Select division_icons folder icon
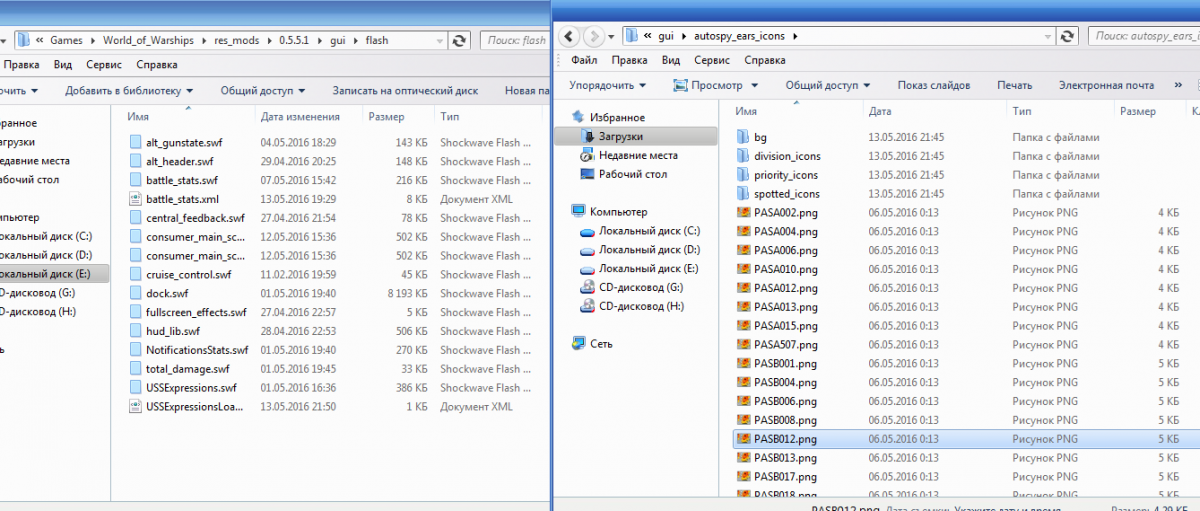This screenshot has height=511, width=1200. point(743,156)
